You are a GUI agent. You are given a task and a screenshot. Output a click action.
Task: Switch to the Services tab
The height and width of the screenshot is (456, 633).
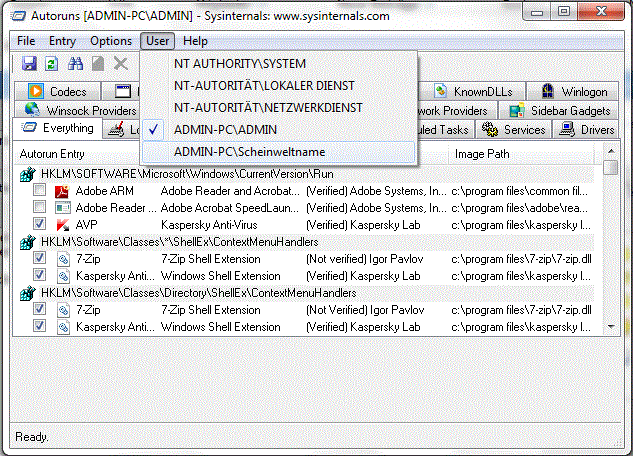click(x=513, y=130)
